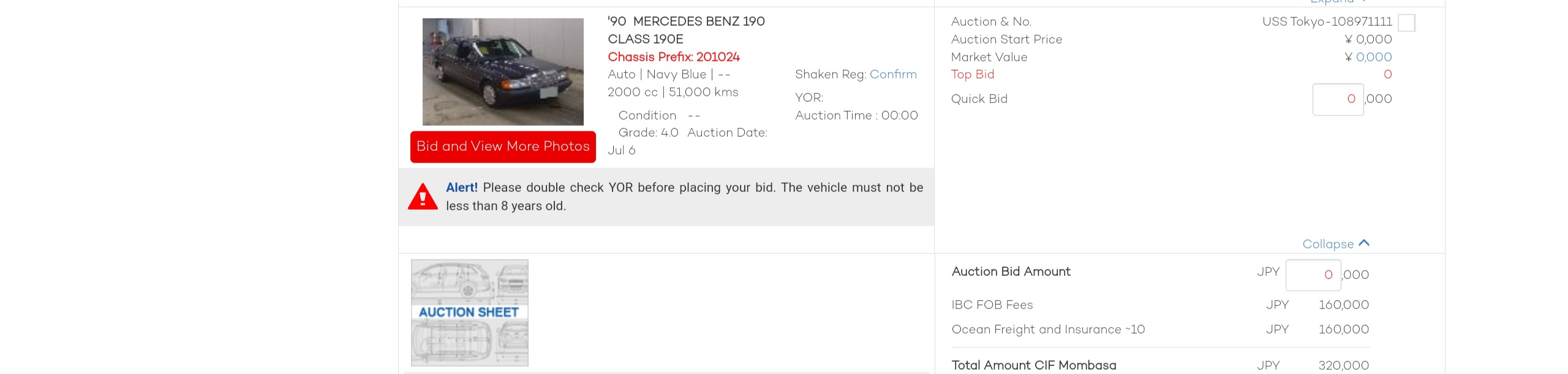Click Bid and View More Photos button
This screenshot has width=1568, height=374.
coord(503,147)
